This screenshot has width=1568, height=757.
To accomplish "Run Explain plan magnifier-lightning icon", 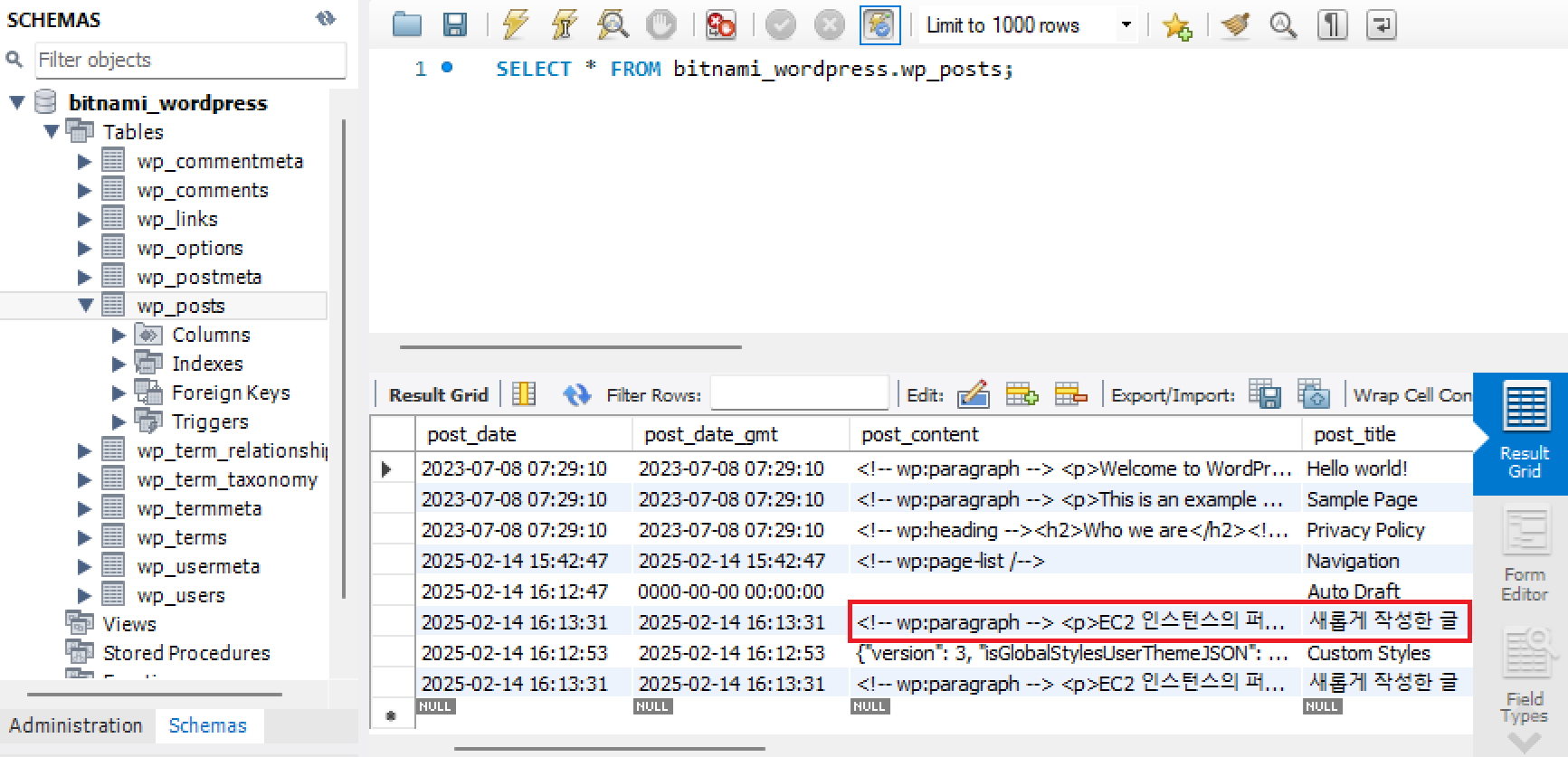I will [x=613, y=24].
